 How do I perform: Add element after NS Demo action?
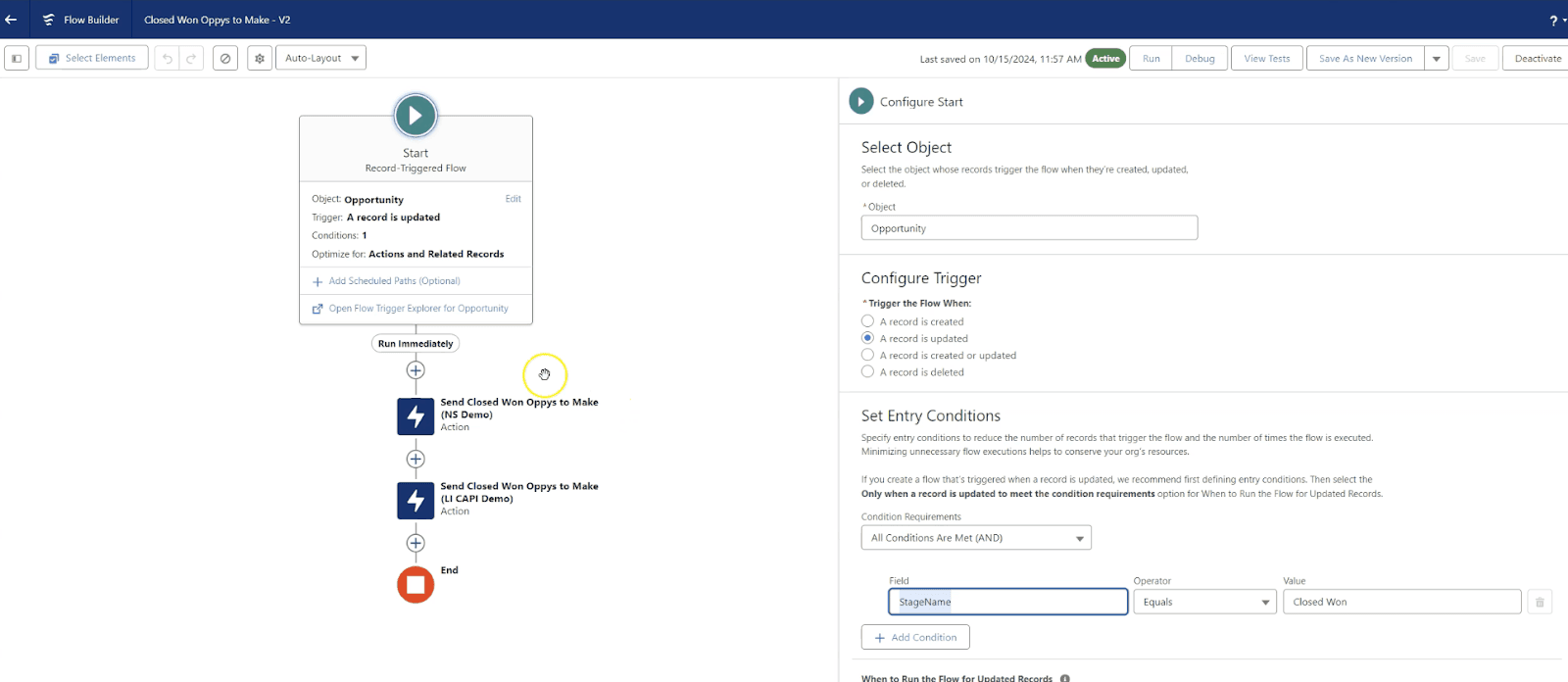(416, 459)
